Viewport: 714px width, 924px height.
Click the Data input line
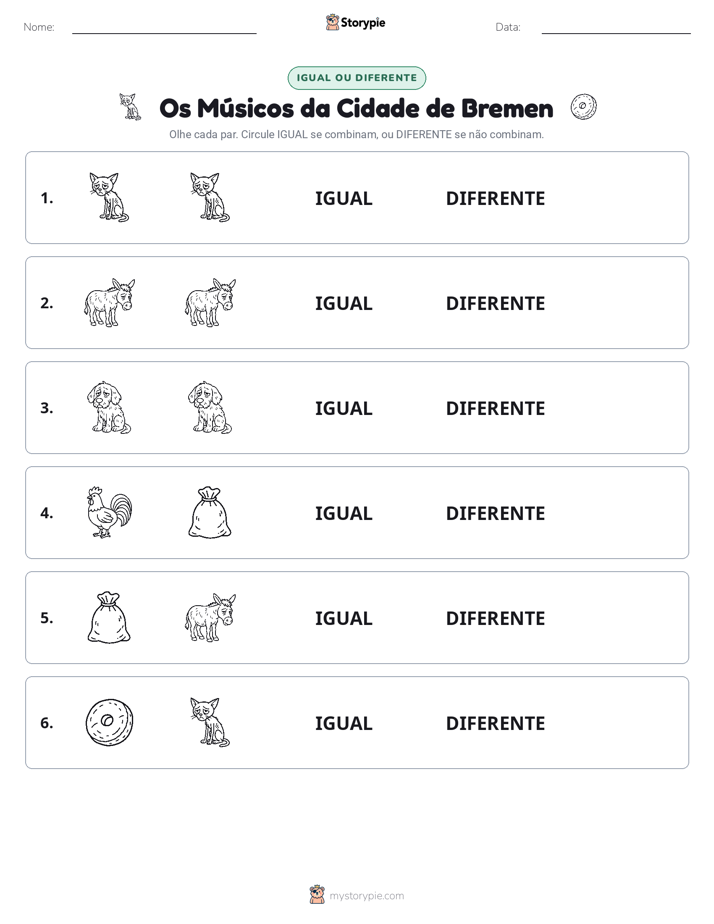pyautogui.click(x=616, y=28)
